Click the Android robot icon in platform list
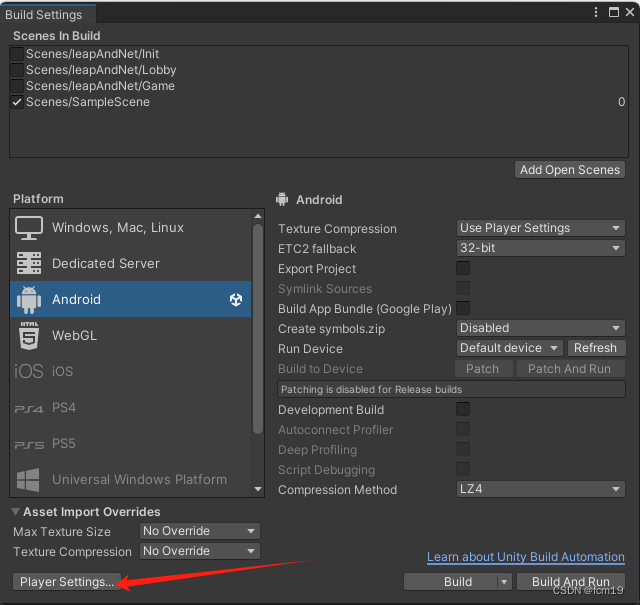 [x=29, y=300]
